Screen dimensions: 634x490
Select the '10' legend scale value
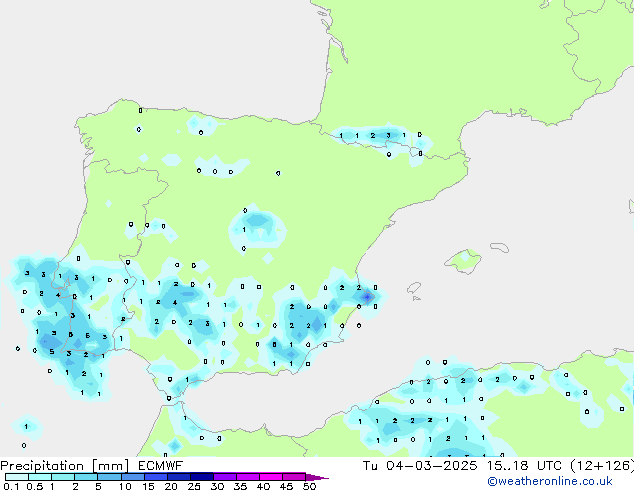(125, 486)
